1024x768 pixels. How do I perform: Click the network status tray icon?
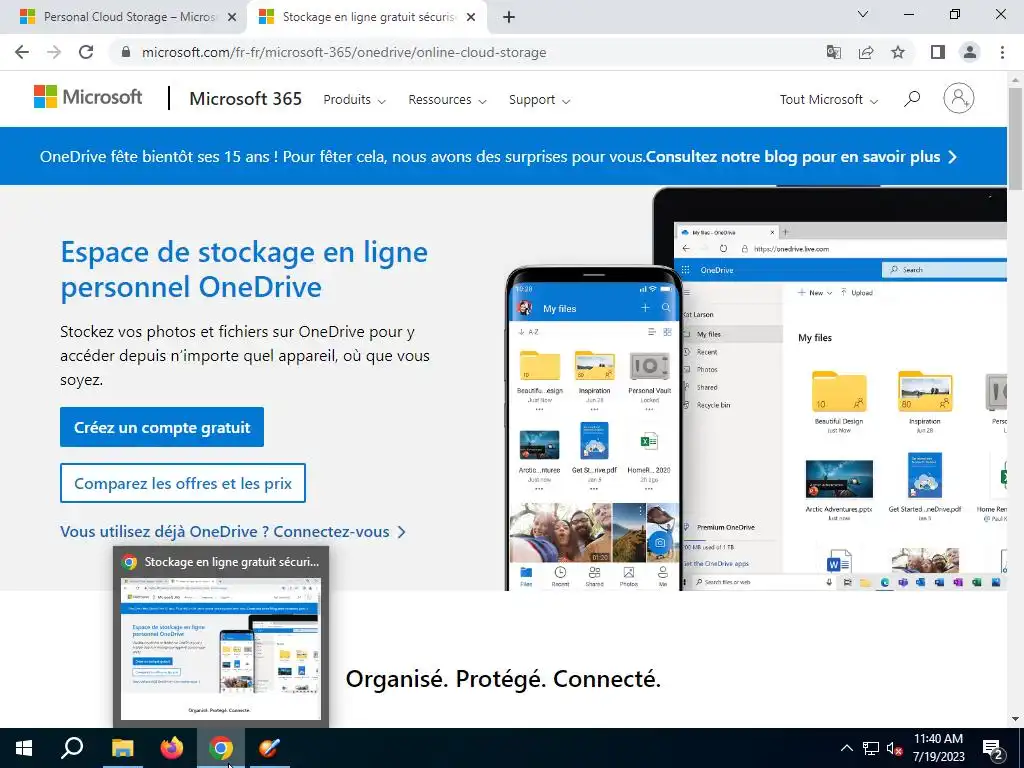point(871,748)
